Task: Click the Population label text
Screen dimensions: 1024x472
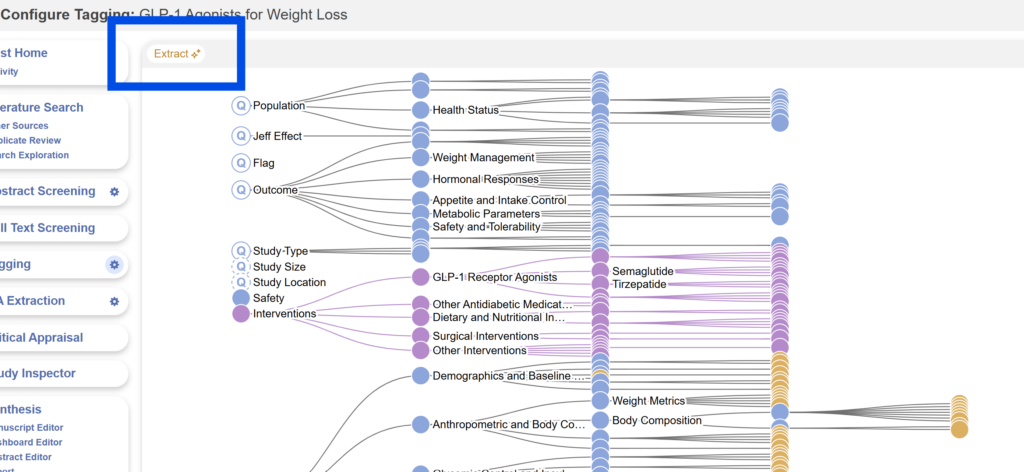Action: coord(279,106)
